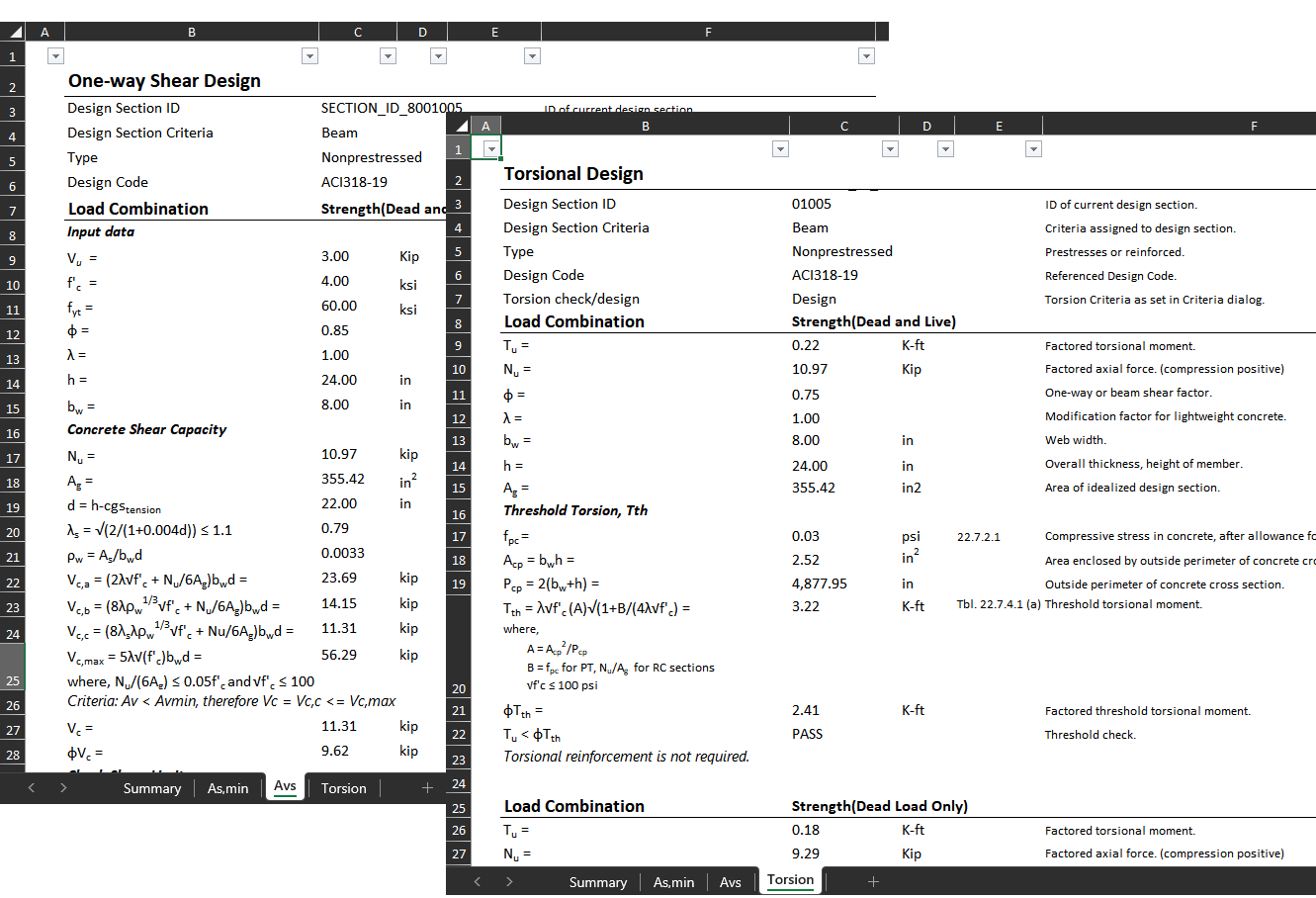Select fyt value 60.00 cell
Screen dimensions: 1316x898
(x=339, y=306)
